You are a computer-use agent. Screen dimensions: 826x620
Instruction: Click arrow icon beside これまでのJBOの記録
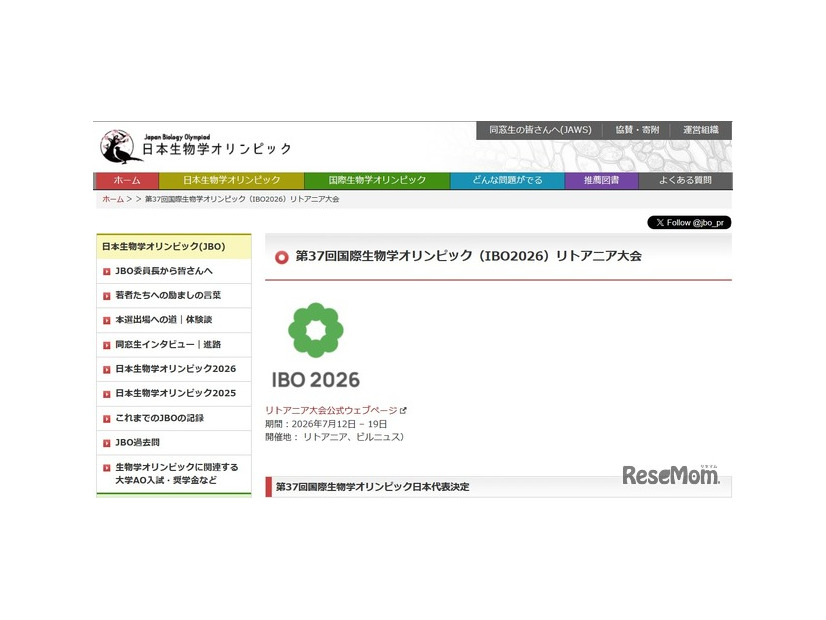pyautogui.click(x=106, y=419)
